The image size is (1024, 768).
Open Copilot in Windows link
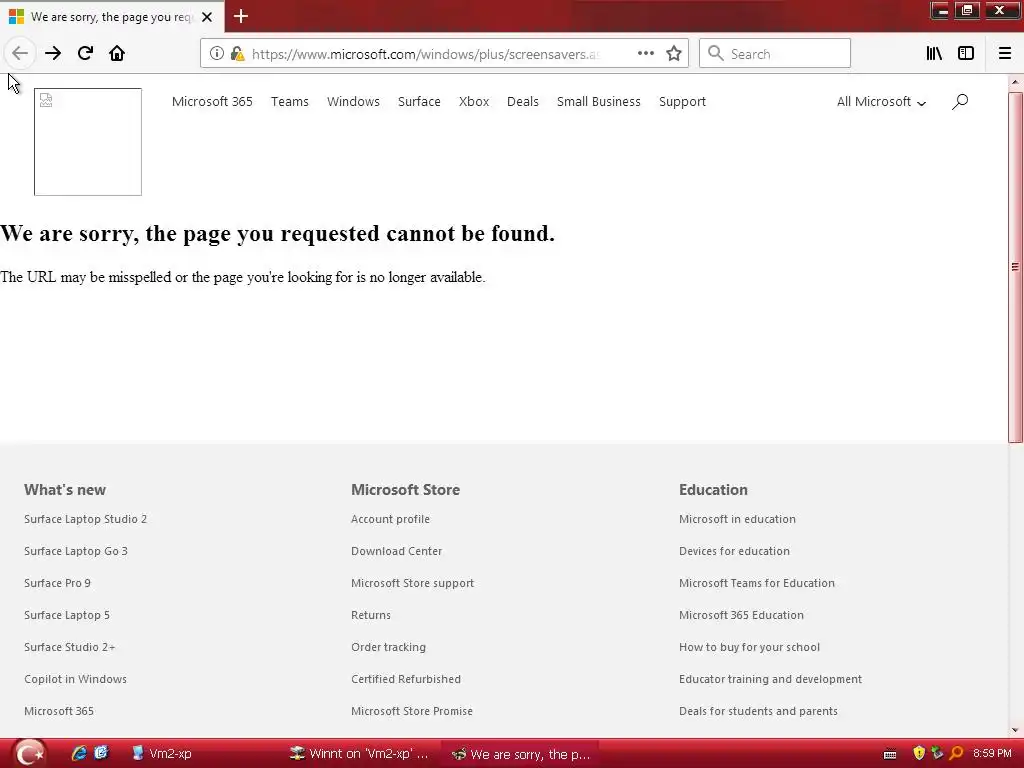[x=75, y=679]
